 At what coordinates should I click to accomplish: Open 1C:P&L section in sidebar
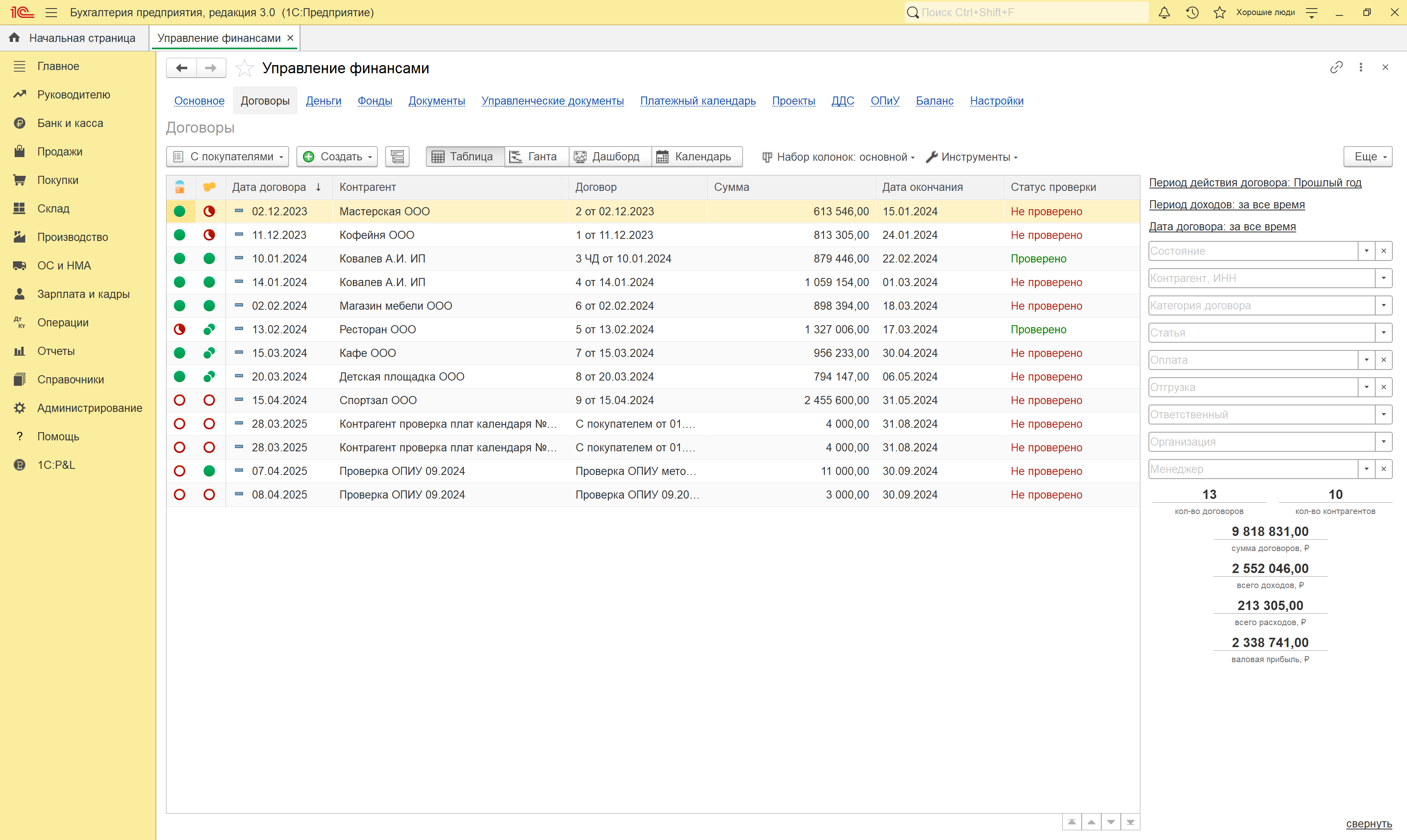tap(55, 465)
